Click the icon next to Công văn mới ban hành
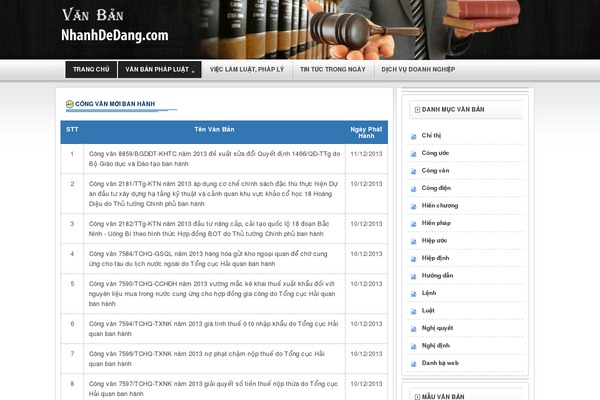This screenshot has width=600, height=400. point(70,104)
